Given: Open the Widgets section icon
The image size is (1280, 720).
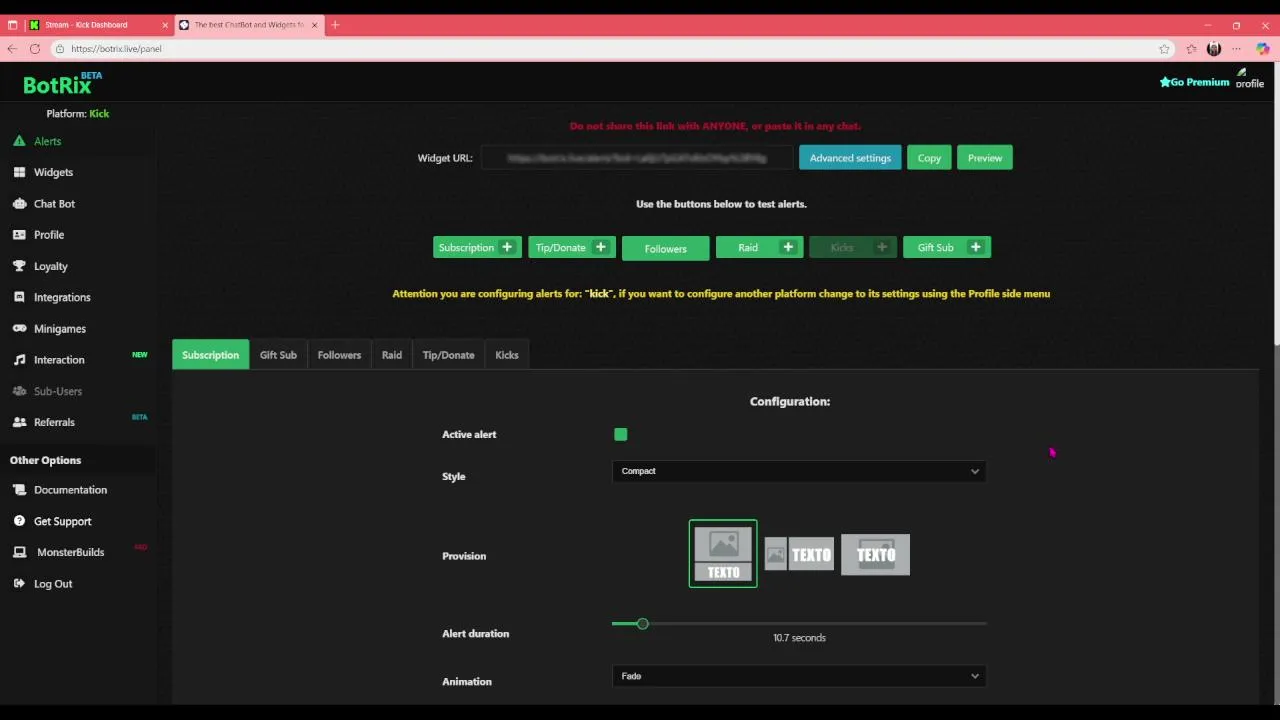Looking at the screenshot, I should 19,173.
